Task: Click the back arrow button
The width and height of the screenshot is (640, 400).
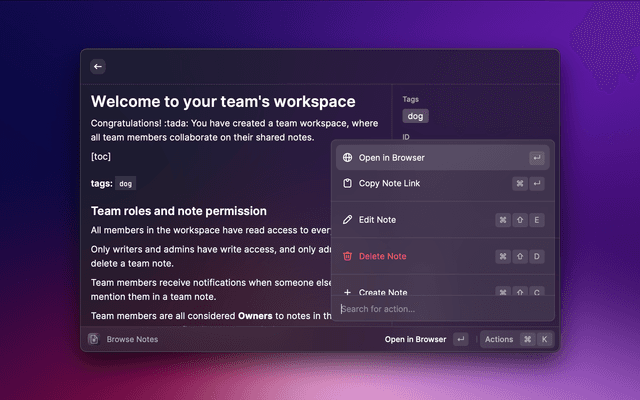Action: pos(98,66)
